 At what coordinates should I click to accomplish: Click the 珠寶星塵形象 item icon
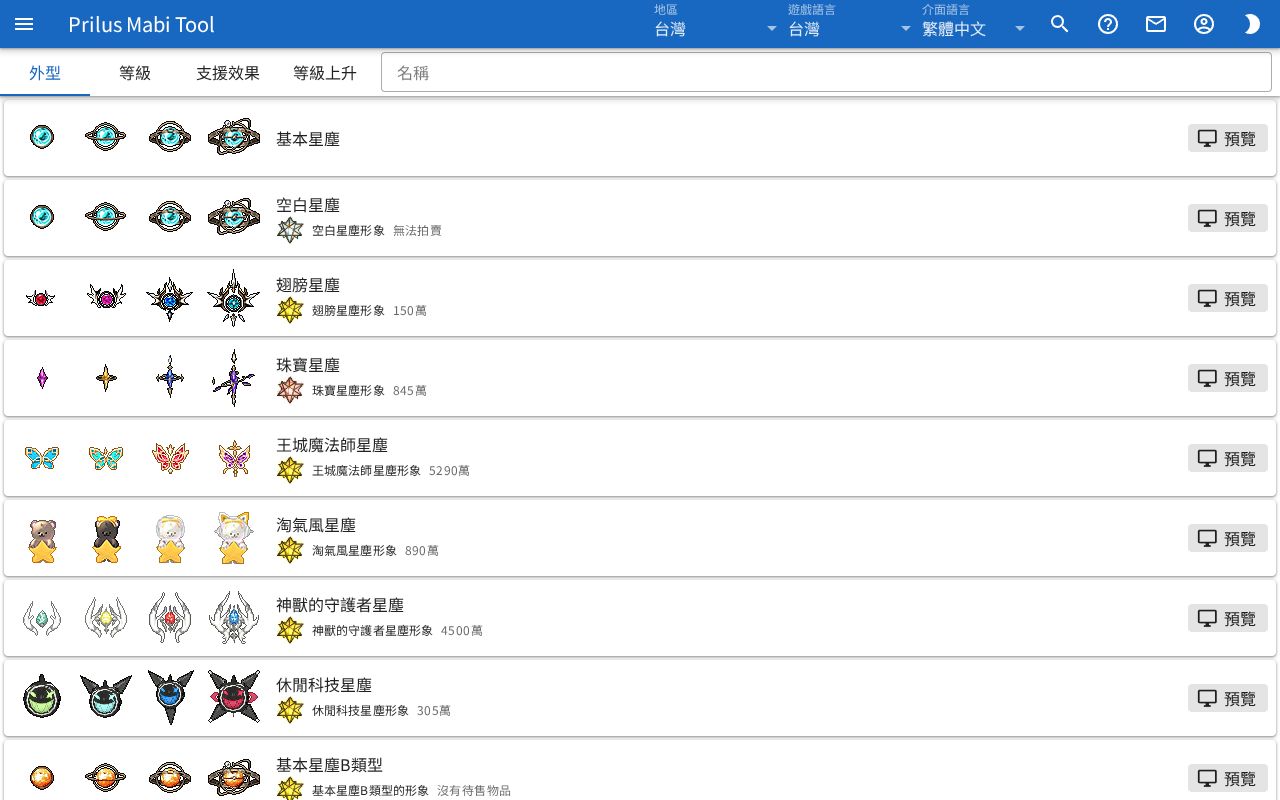pos(290,390)
